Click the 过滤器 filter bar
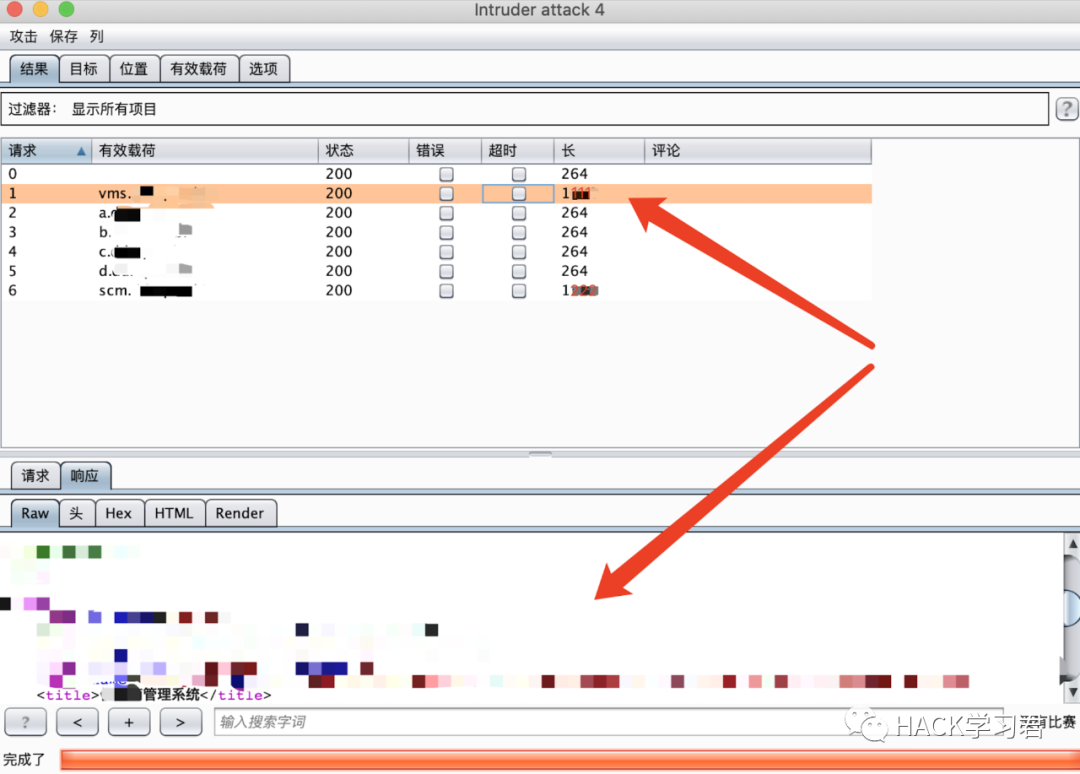 (525, 109)
